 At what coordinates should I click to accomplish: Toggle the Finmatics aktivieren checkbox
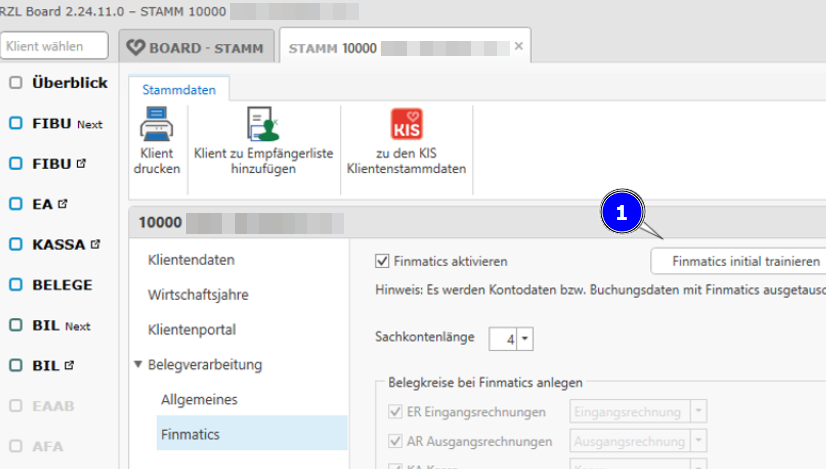381,262
